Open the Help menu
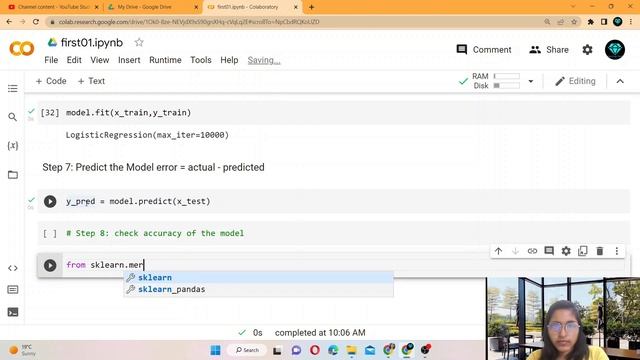The width and height of the screenshot is (640, 360). [229, 60]
